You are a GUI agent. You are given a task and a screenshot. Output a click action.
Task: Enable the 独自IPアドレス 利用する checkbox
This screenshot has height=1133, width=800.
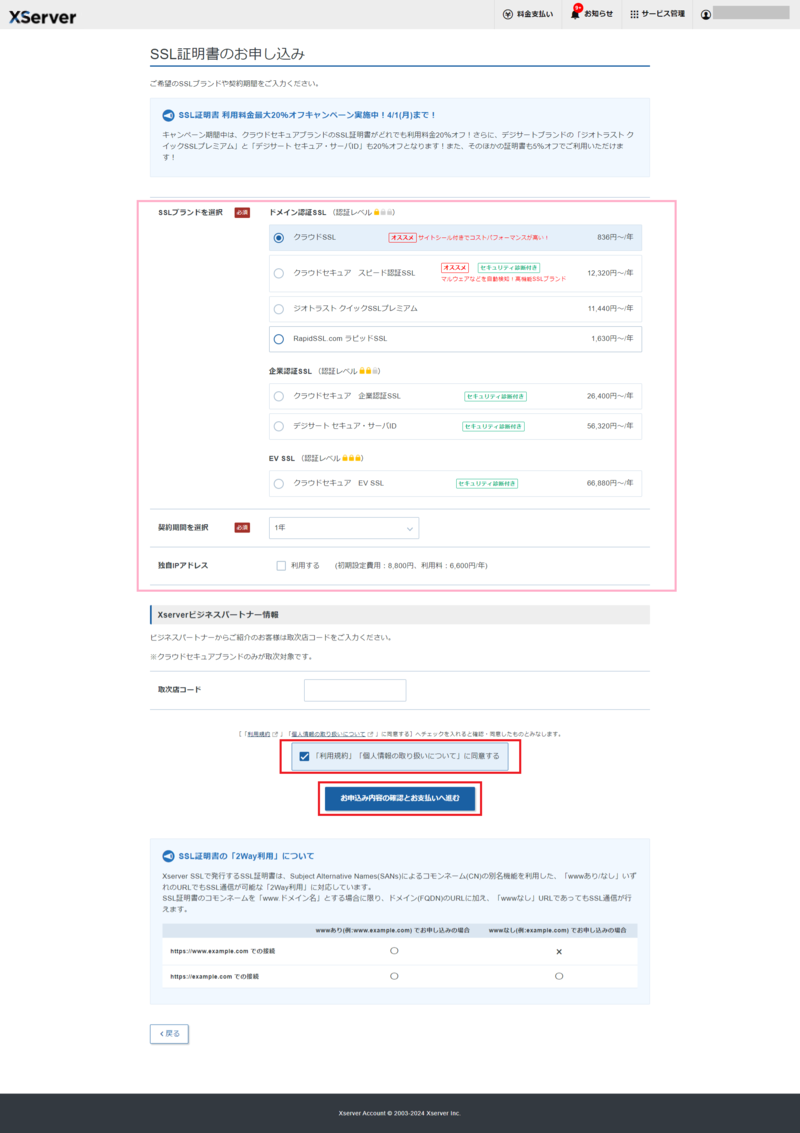tap(281, 566)
